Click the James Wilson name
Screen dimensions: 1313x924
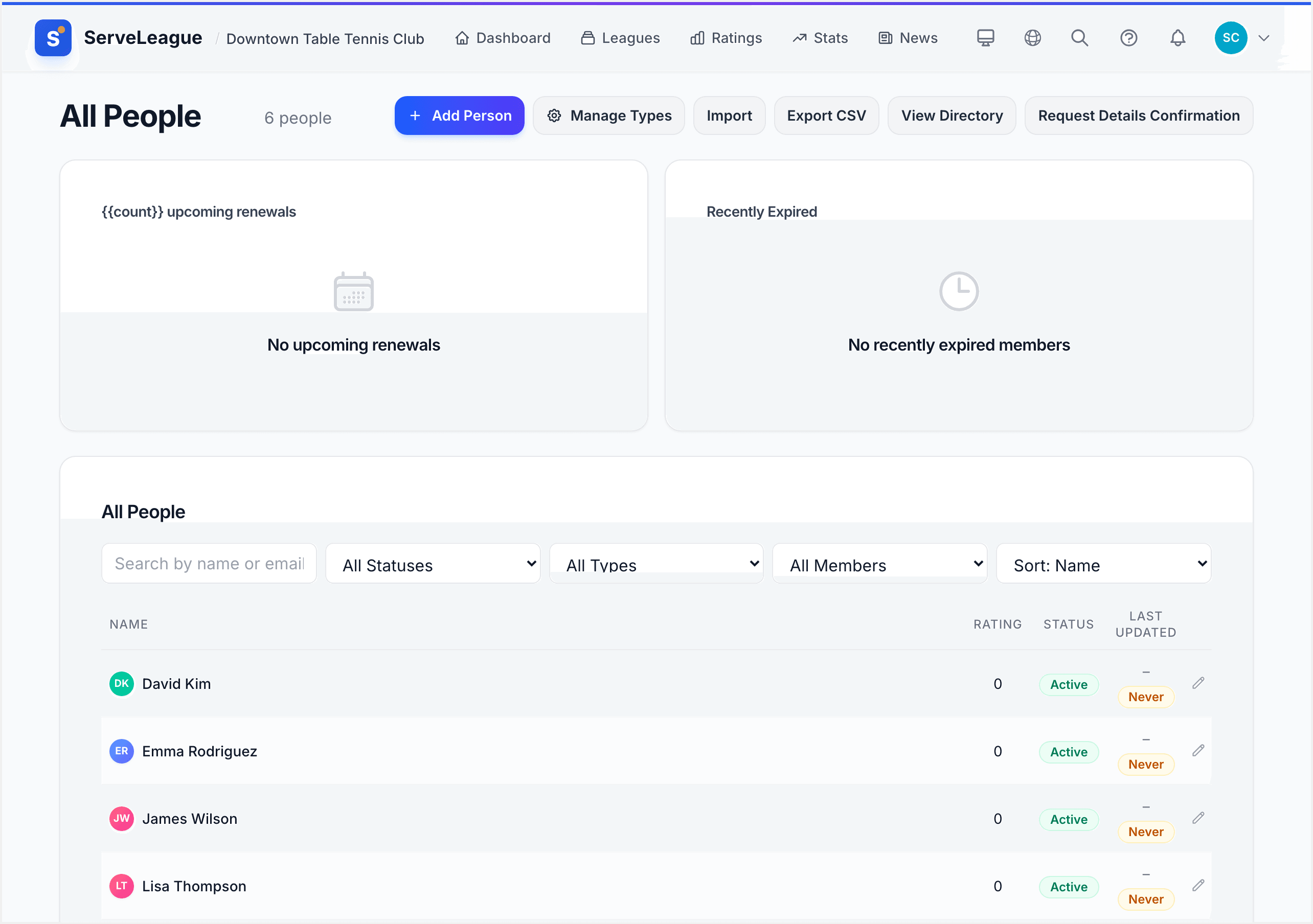click(x=189, y=819)
